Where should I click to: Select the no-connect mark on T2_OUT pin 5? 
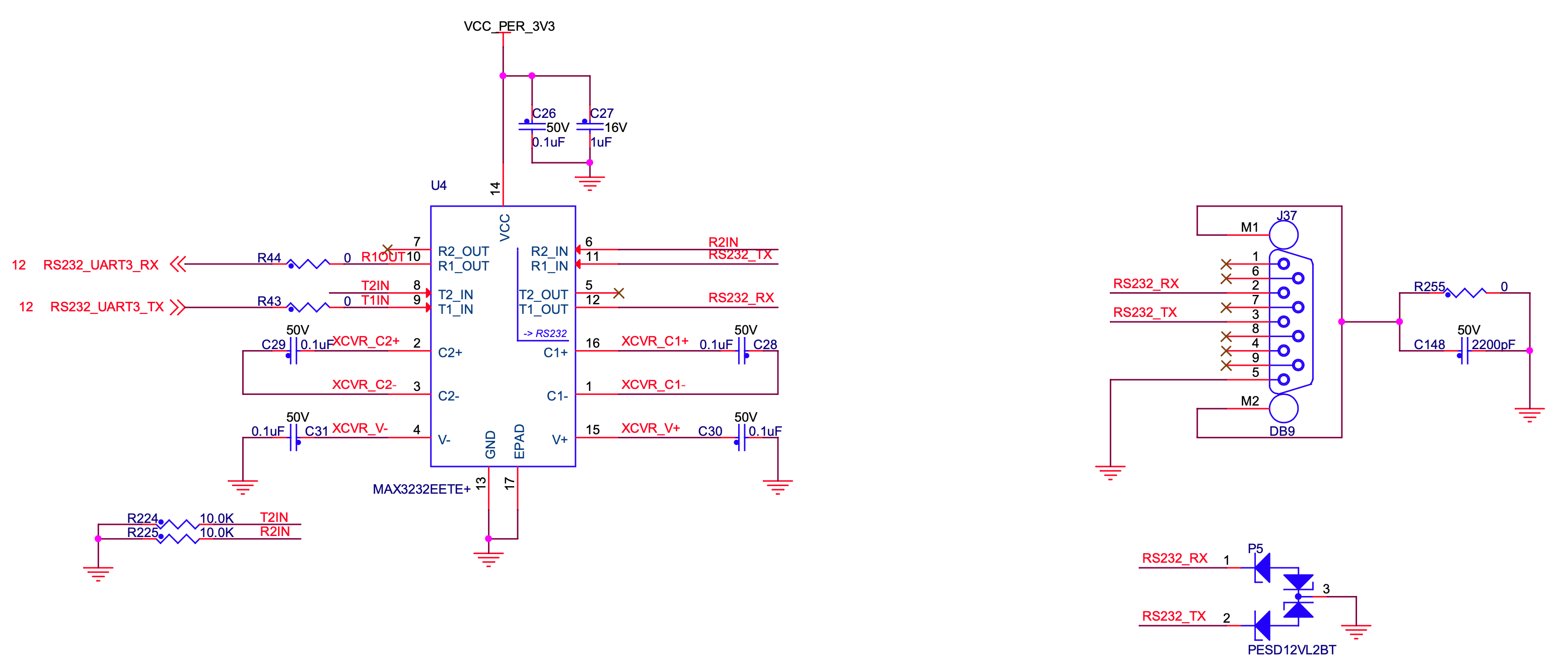pos(618,293)
